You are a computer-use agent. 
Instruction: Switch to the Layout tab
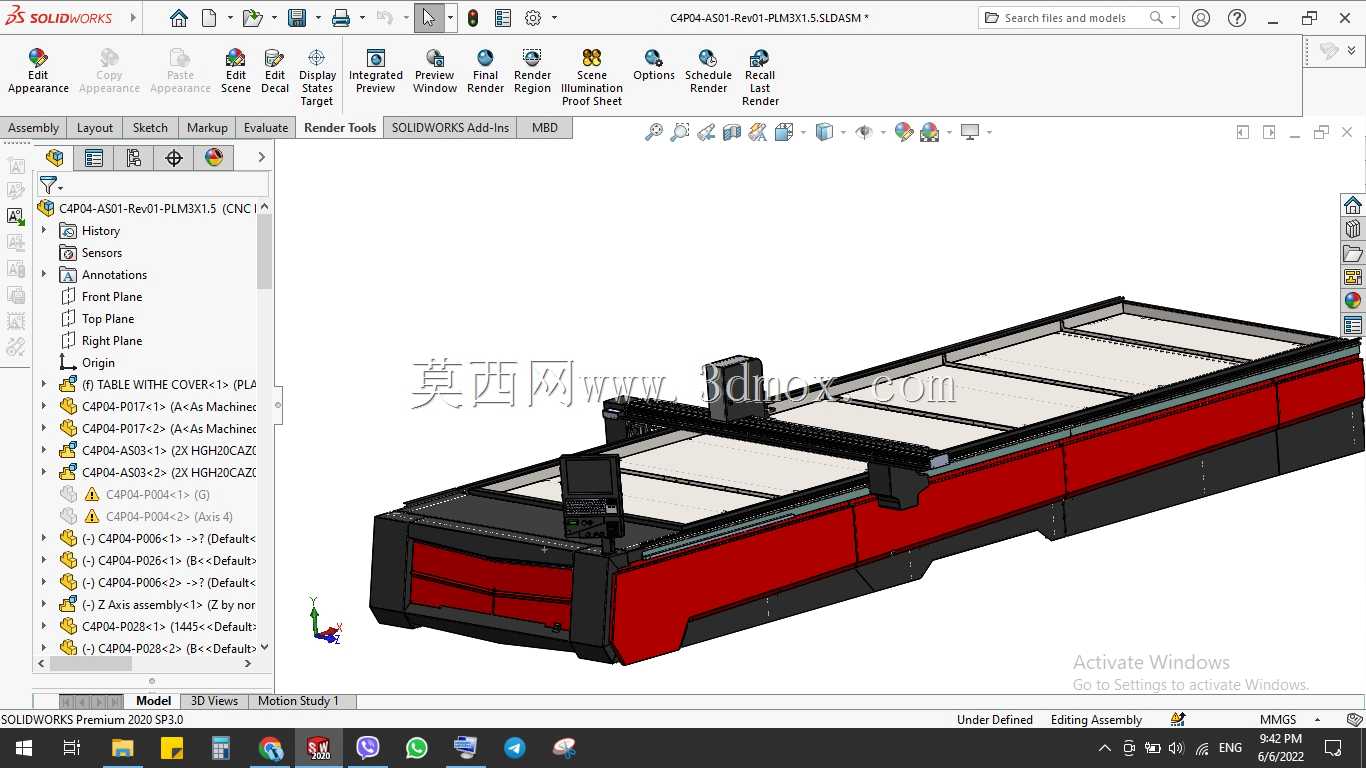pyautogui.click(x=95, y=128)
